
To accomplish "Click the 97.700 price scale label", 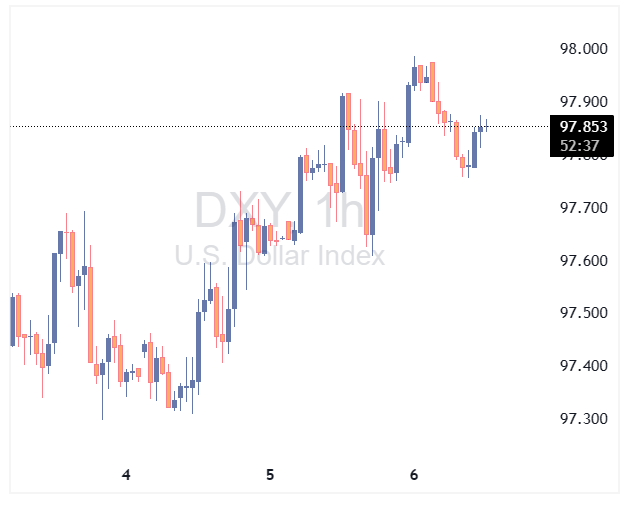I will 584,207.
